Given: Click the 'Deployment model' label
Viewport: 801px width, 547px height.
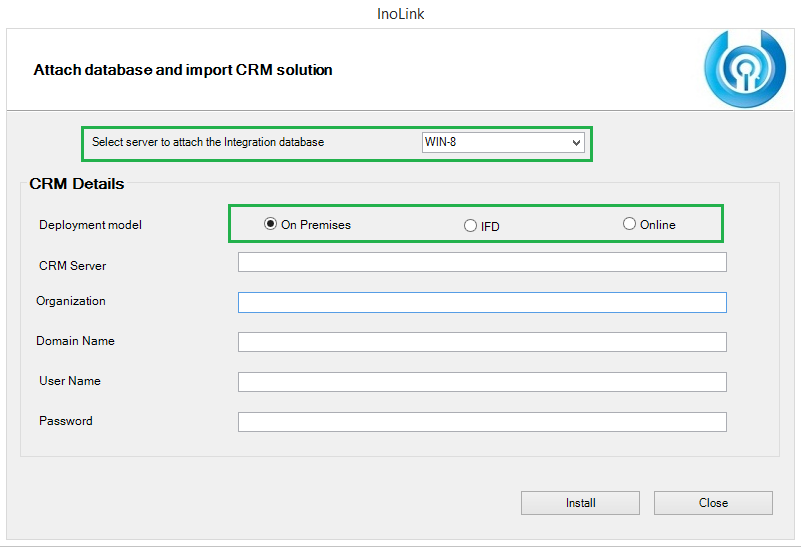Looking at the screenshot, I should (90, 225).
